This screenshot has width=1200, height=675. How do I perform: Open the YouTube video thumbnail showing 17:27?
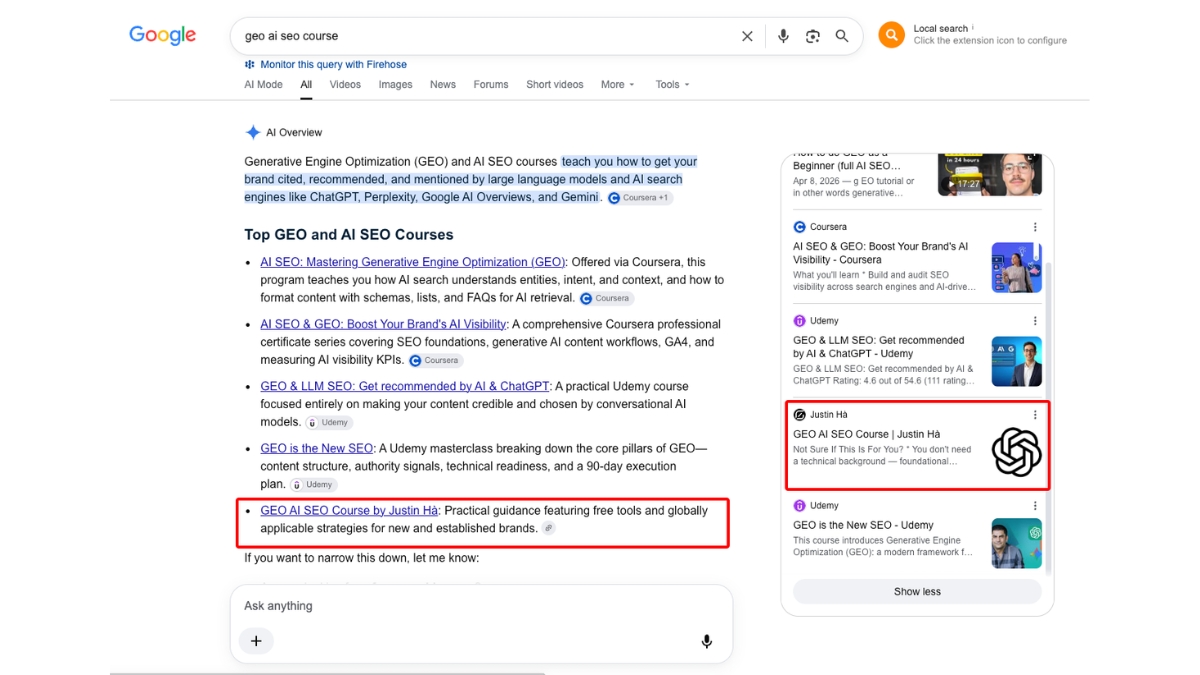pos(990,174)
